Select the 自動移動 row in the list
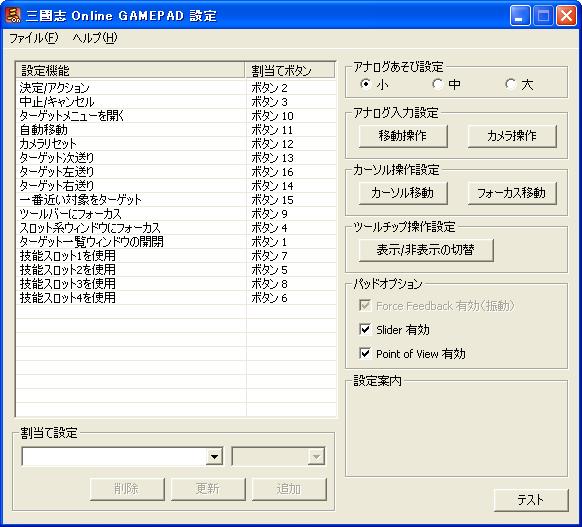The width and height of the screenshot is (582, 527). point(176,130)
